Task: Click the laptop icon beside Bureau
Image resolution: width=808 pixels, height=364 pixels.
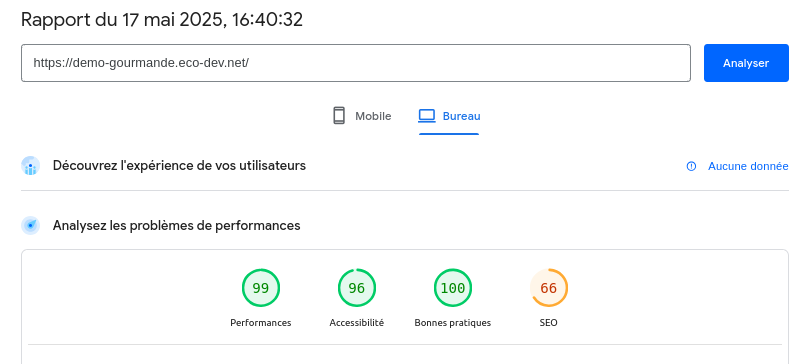Action: pyautogui.click(x=427, y=116)
